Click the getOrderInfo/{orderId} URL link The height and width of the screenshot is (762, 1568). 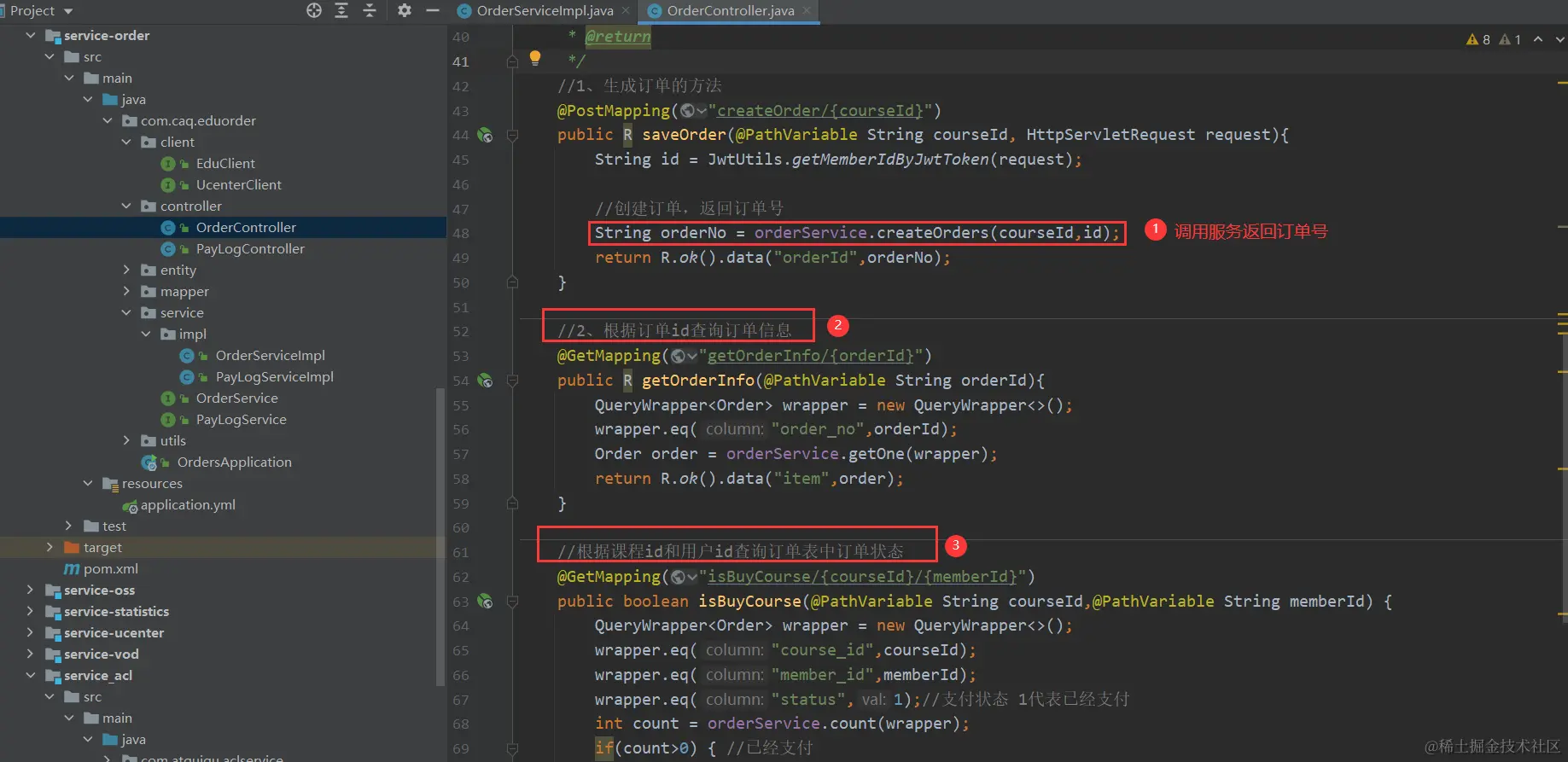[810, 356]
